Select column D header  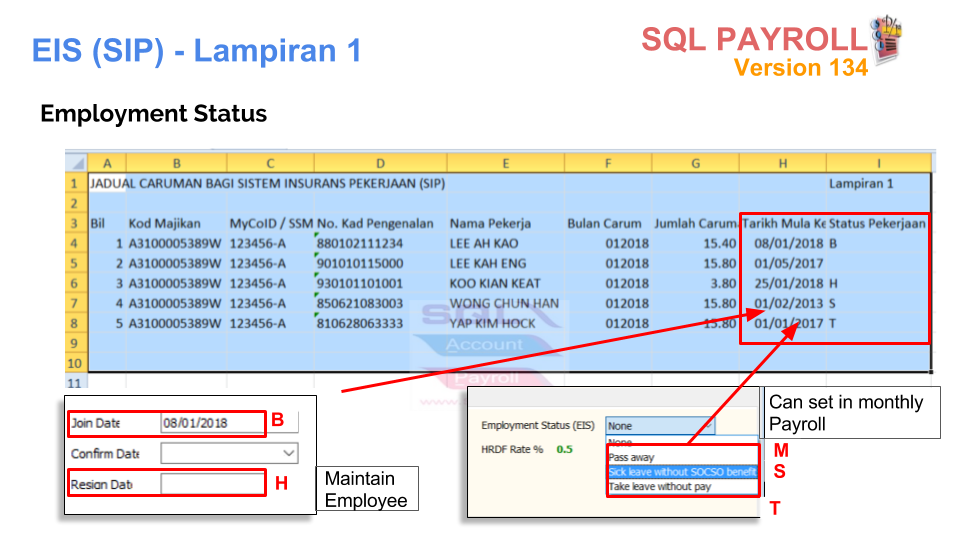click(380, 163)
